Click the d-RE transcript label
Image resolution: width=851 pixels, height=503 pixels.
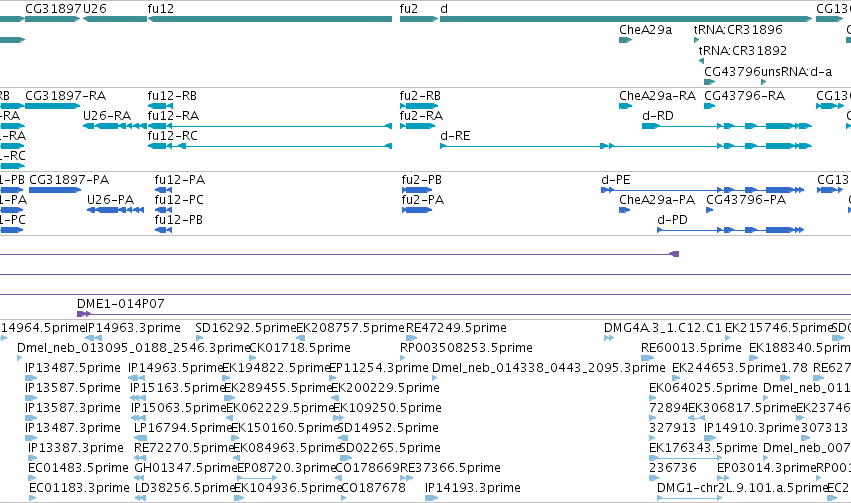[x=455, y=136]
